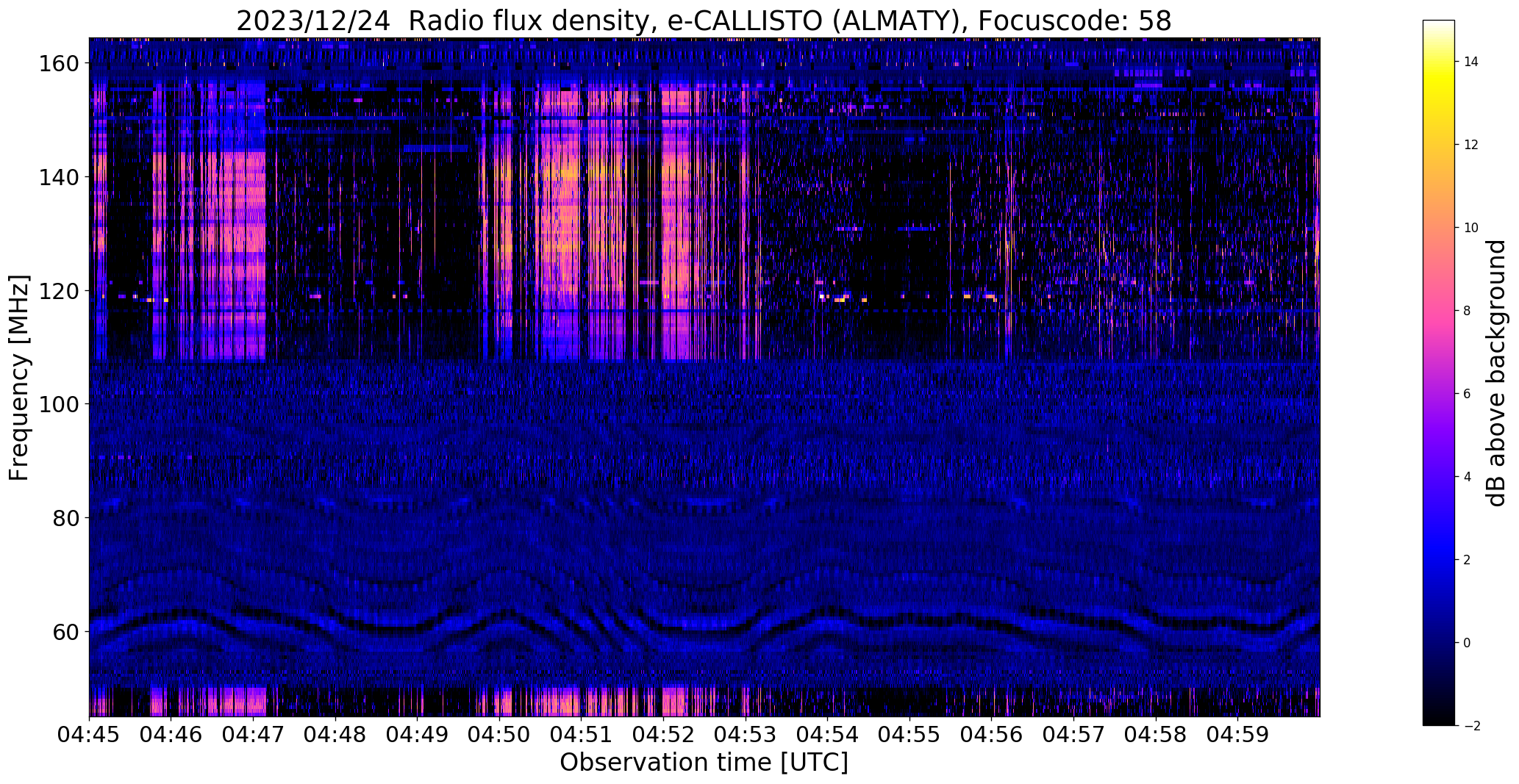Click the 04:49 time tick label
The width and height of the screenshot is (1519, 784).
(x=418, y=734)
